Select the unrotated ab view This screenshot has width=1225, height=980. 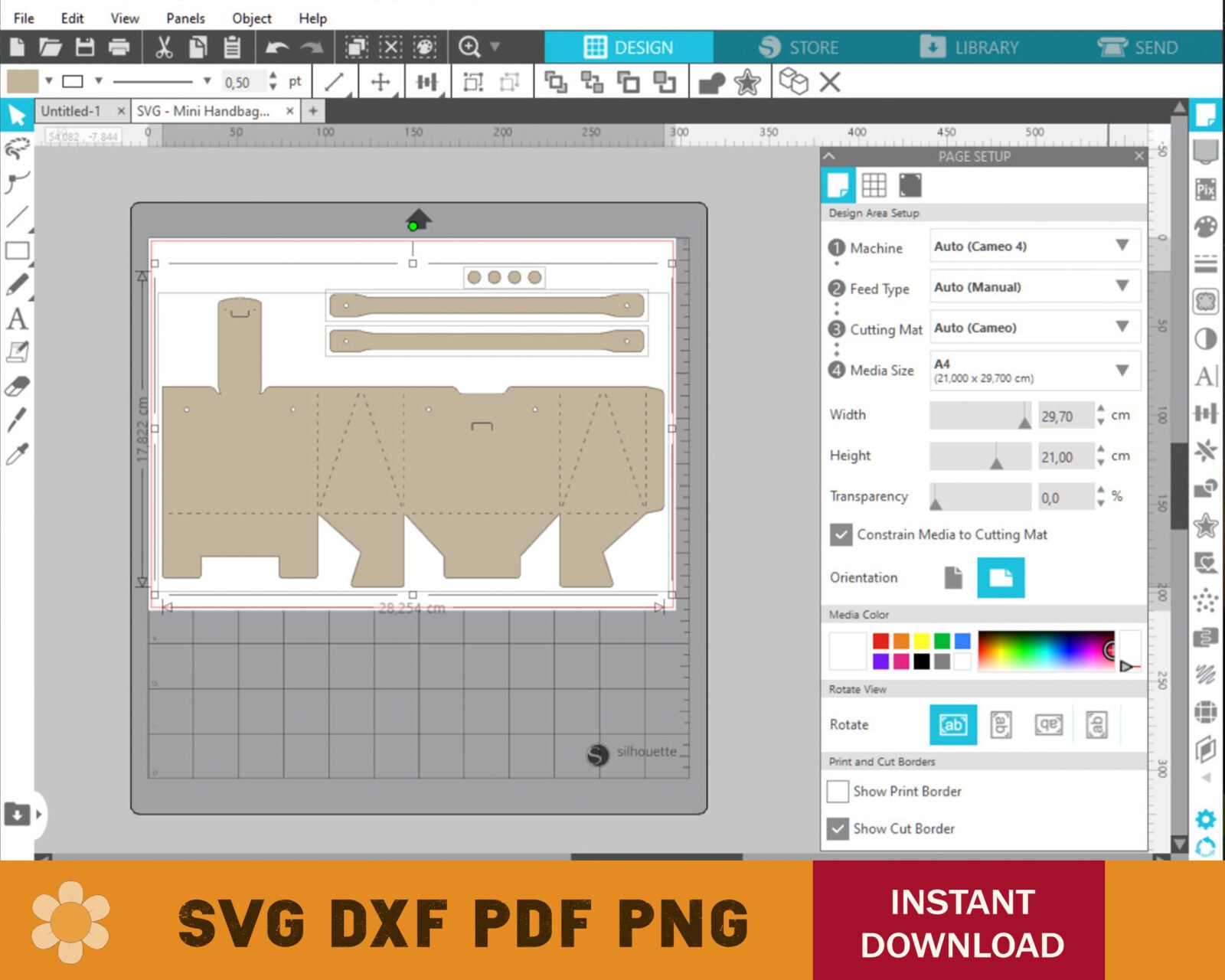tap(952, 724)
